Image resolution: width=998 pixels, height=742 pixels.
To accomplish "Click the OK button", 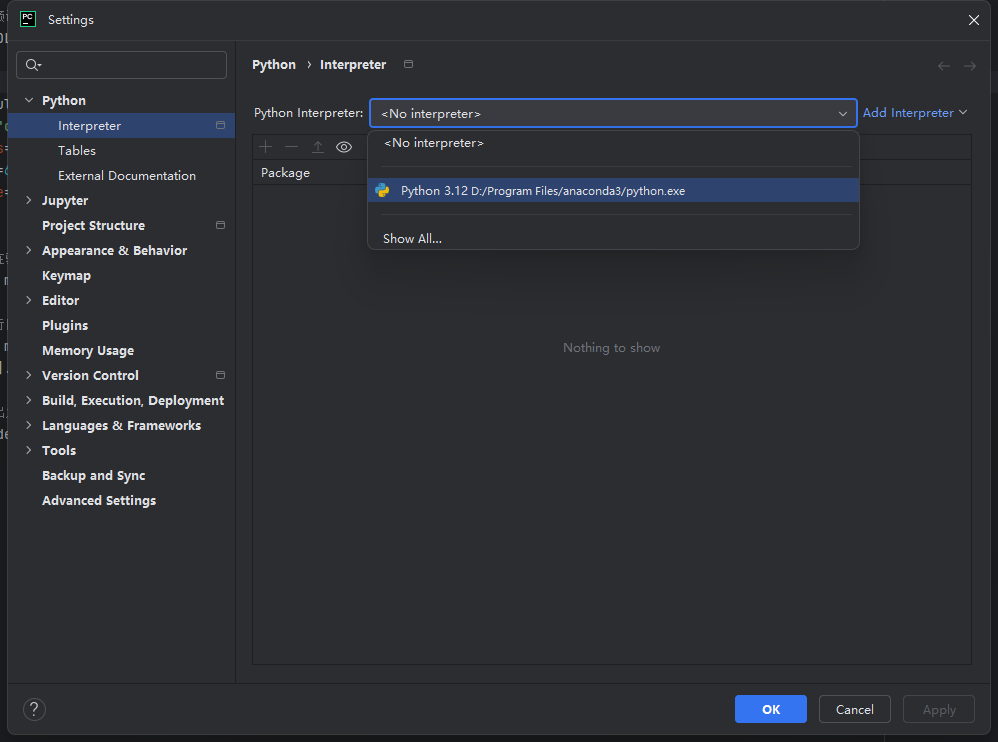I will [770, 709].
